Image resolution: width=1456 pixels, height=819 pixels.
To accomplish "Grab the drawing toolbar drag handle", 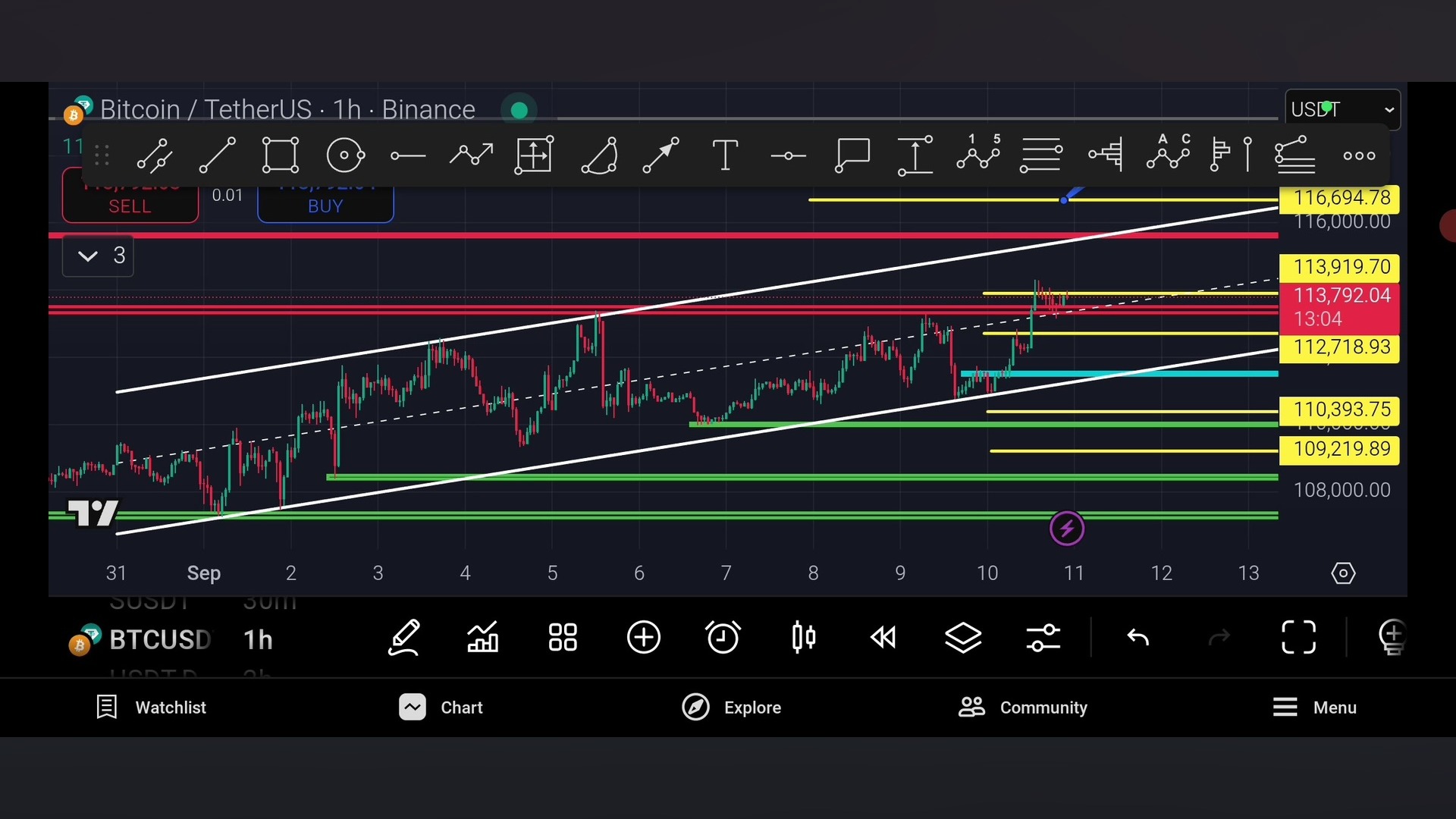I will click(x=102, y=155).
